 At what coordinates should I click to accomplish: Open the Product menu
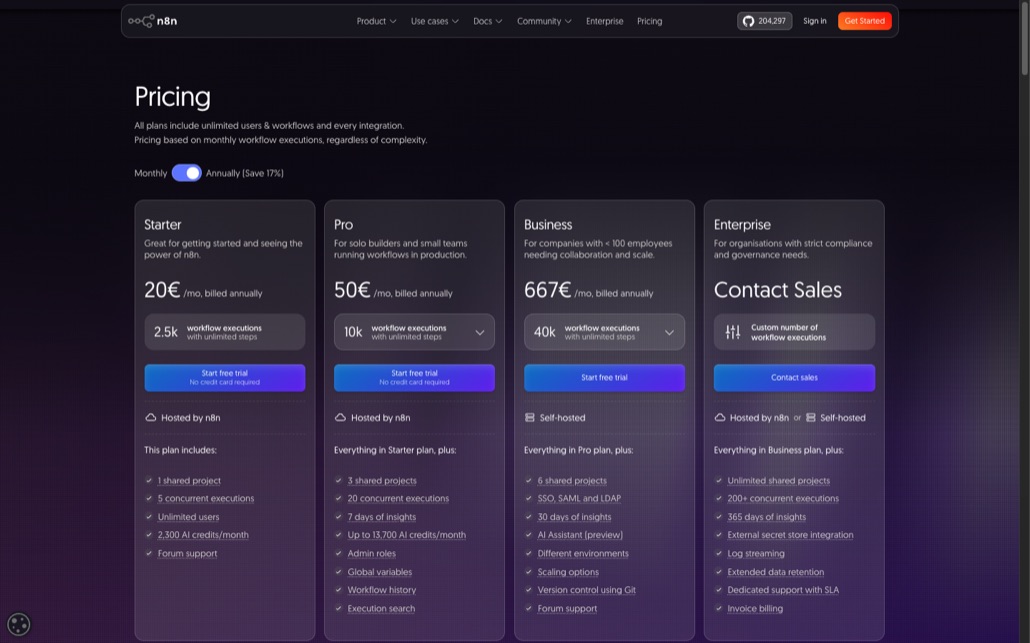tap(376, 21)
